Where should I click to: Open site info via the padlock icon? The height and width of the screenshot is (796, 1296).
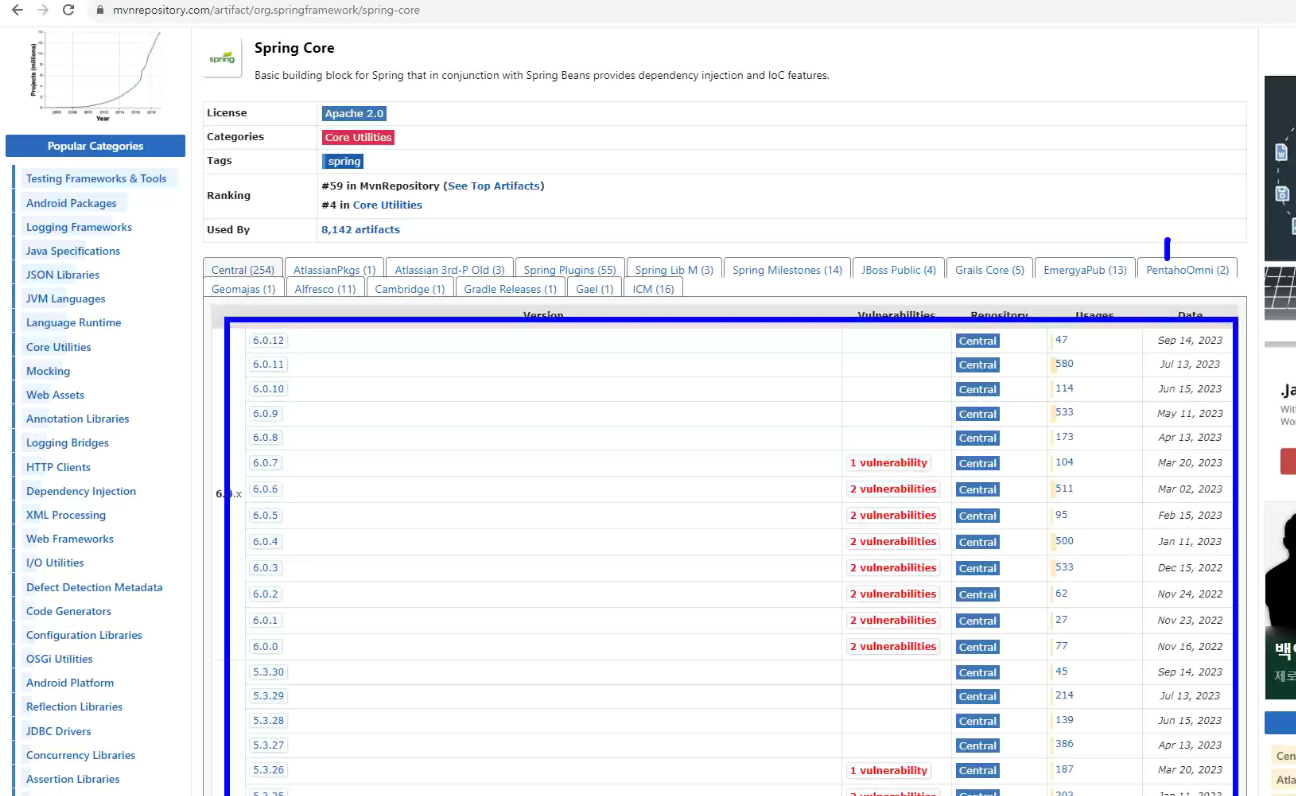(99, 10)
